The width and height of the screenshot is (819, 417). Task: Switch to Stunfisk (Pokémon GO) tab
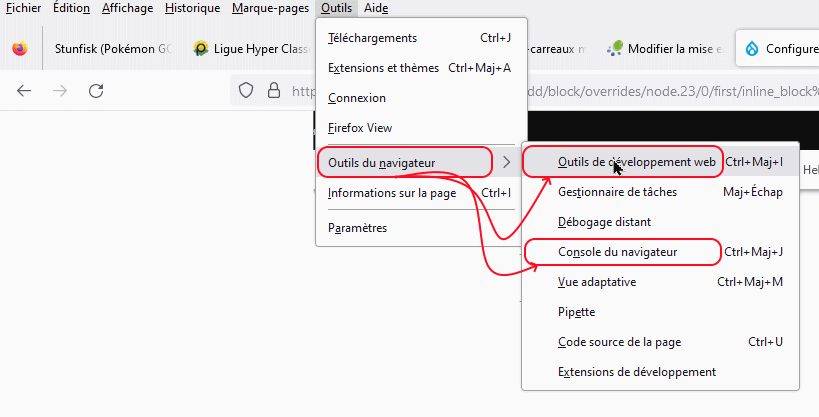click(x=113, y=49)
